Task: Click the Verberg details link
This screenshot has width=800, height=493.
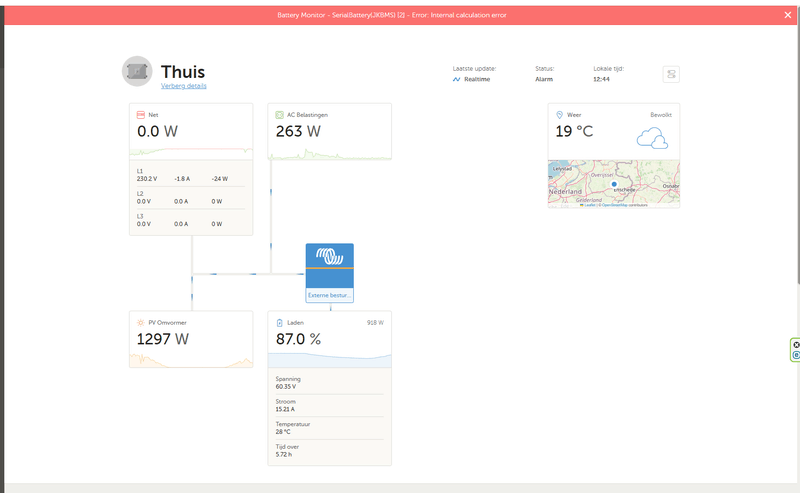Action: (184, 86)
